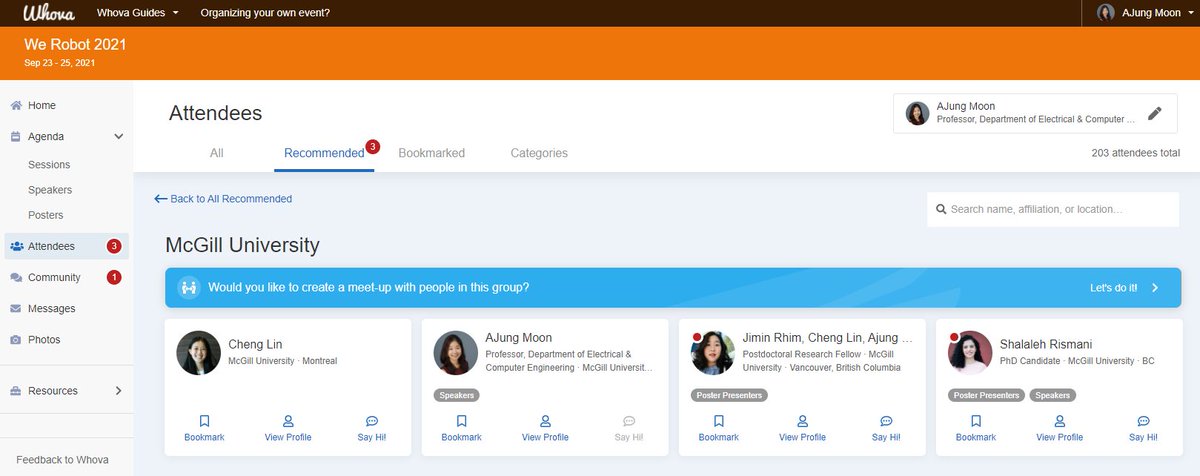Click the Agenda calendar icon
The image size is (1200, 476).
click(16, 136)
